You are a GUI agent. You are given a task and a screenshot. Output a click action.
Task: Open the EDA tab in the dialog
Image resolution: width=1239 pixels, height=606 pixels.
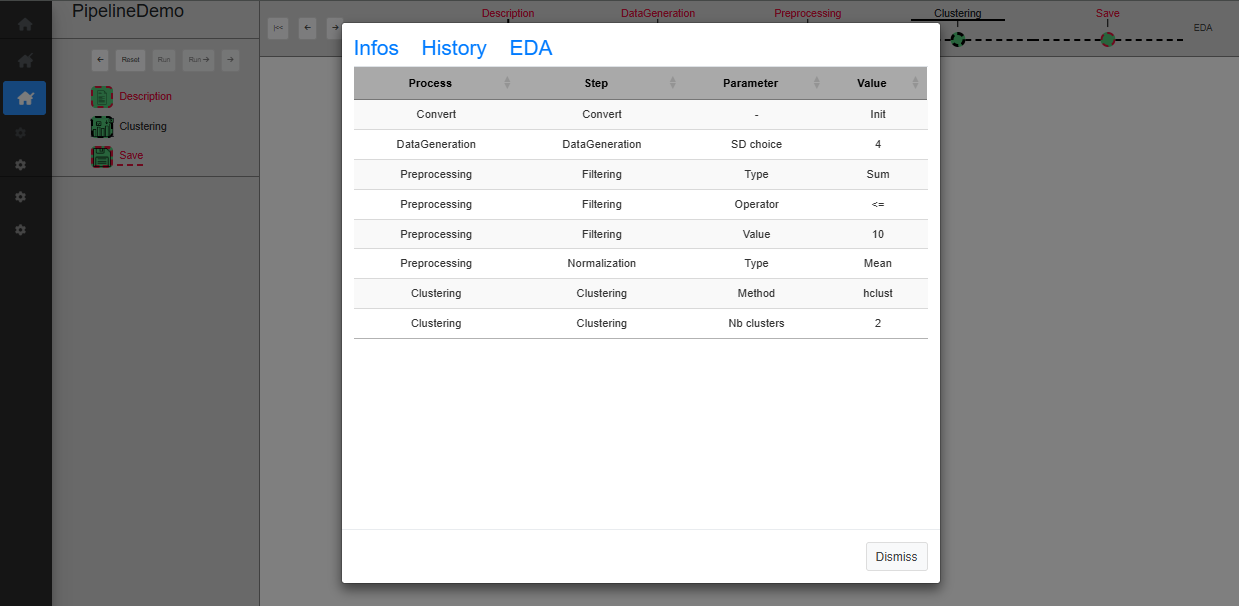pos(531,47)
